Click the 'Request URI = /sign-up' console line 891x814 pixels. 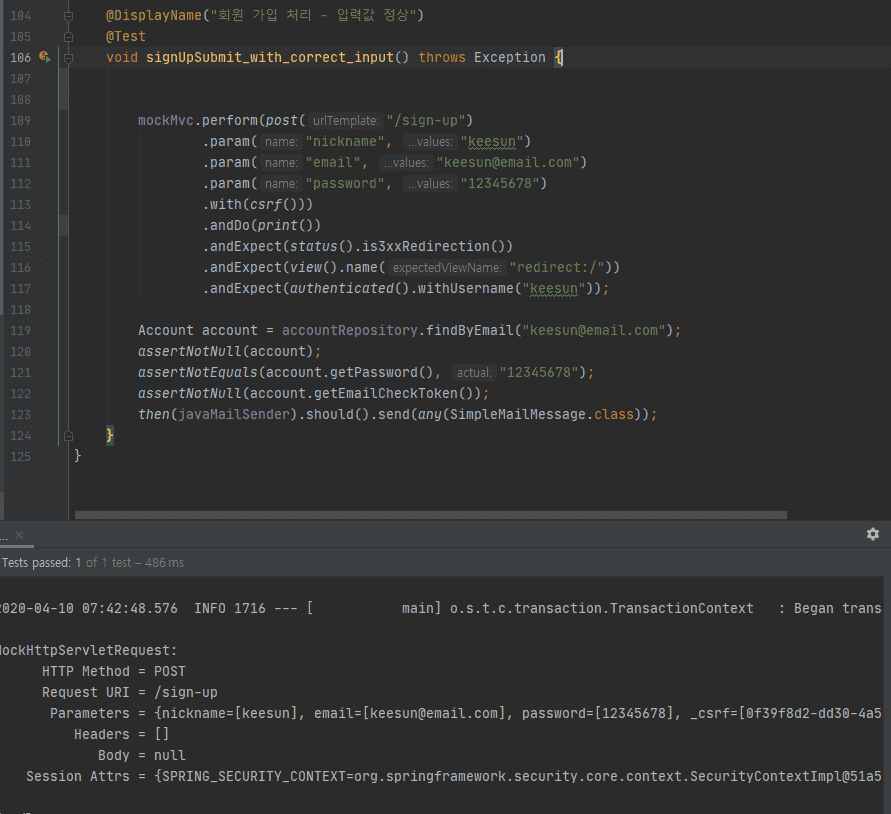(130, 692)
